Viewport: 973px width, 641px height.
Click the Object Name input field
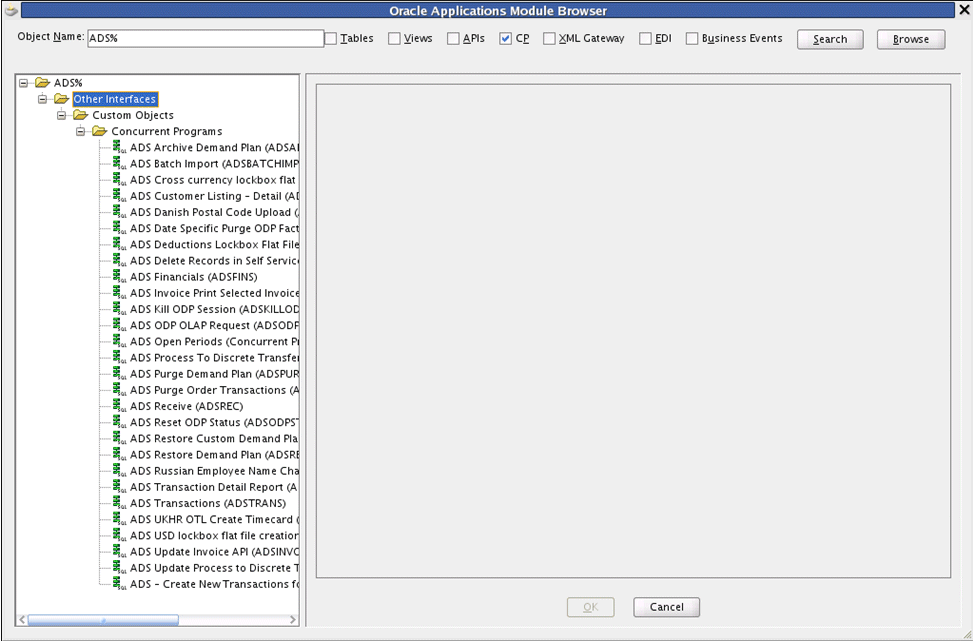pos(205,38)
